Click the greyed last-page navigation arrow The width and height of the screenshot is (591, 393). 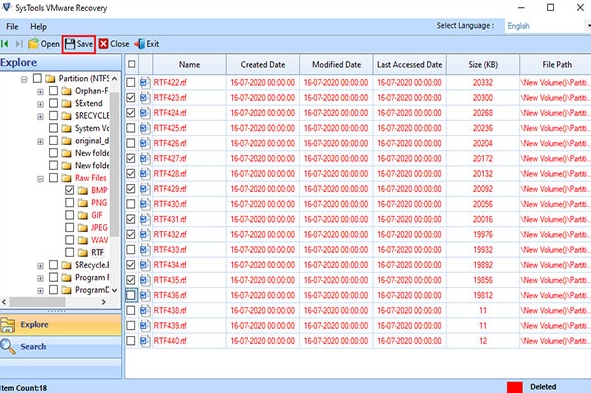coord(19,44)
